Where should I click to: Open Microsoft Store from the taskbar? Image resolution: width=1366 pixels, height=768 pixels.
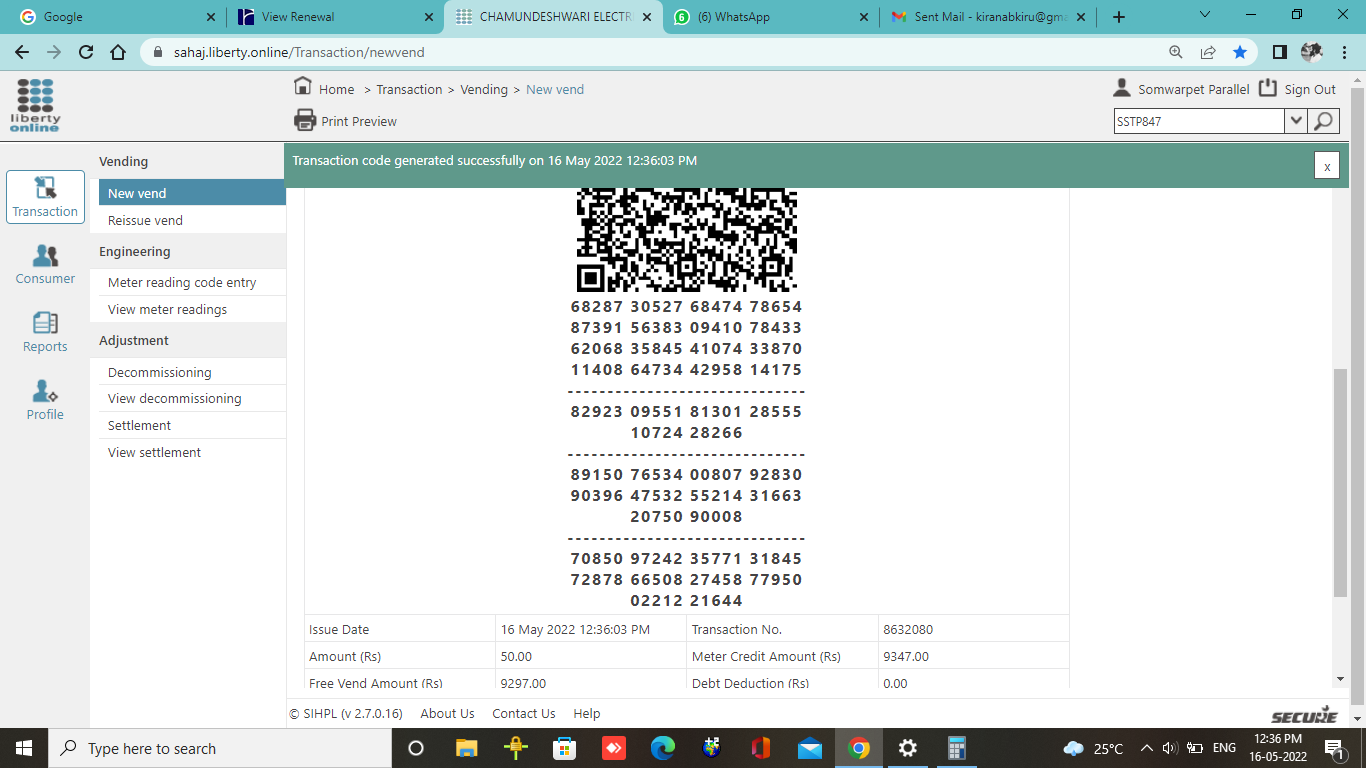point(565,748)
